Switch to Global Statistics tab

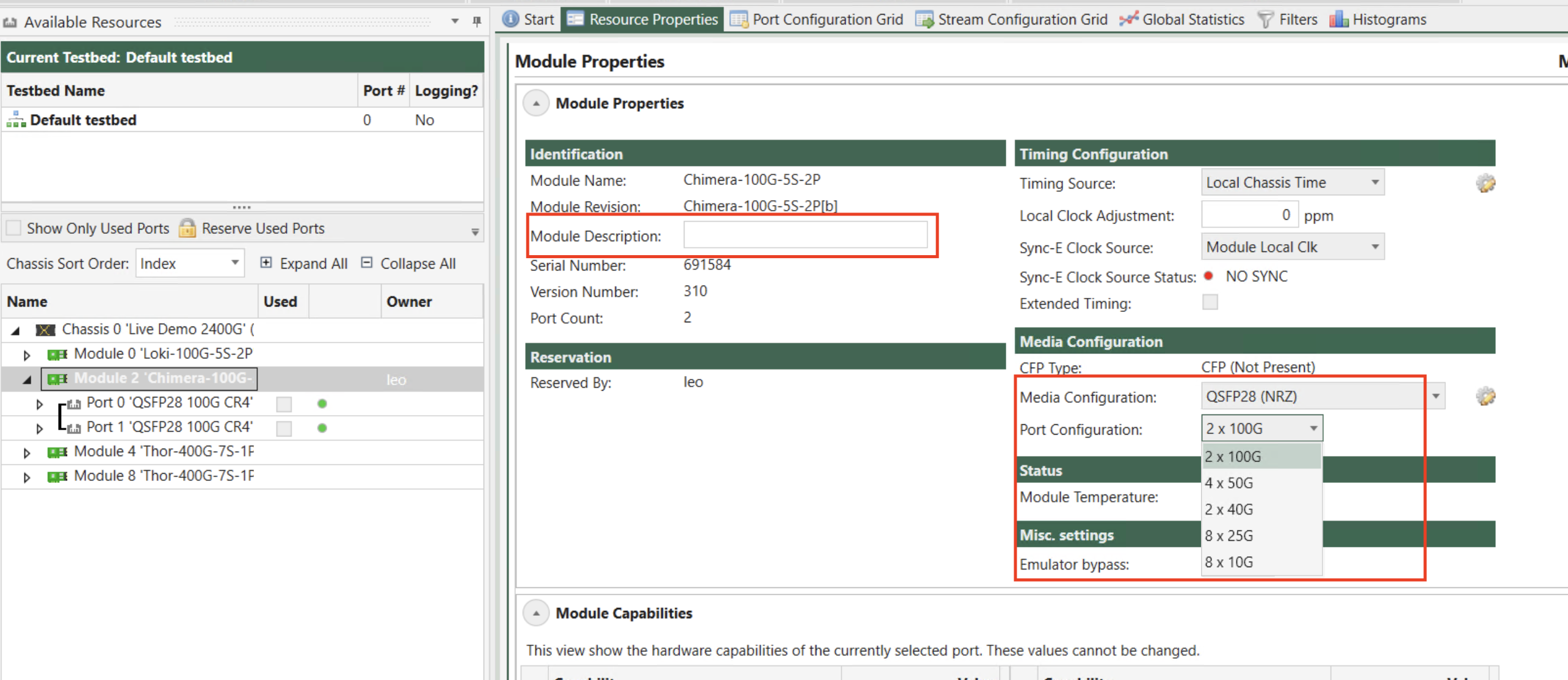(x=1182, y=20)
